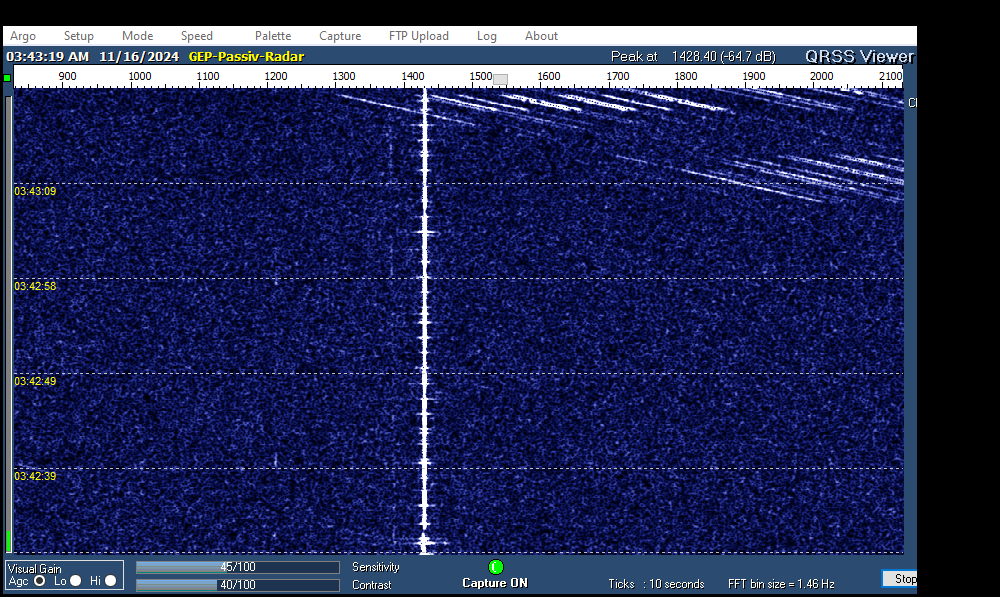Click the 03:42:49 time marker

point(35,381)
